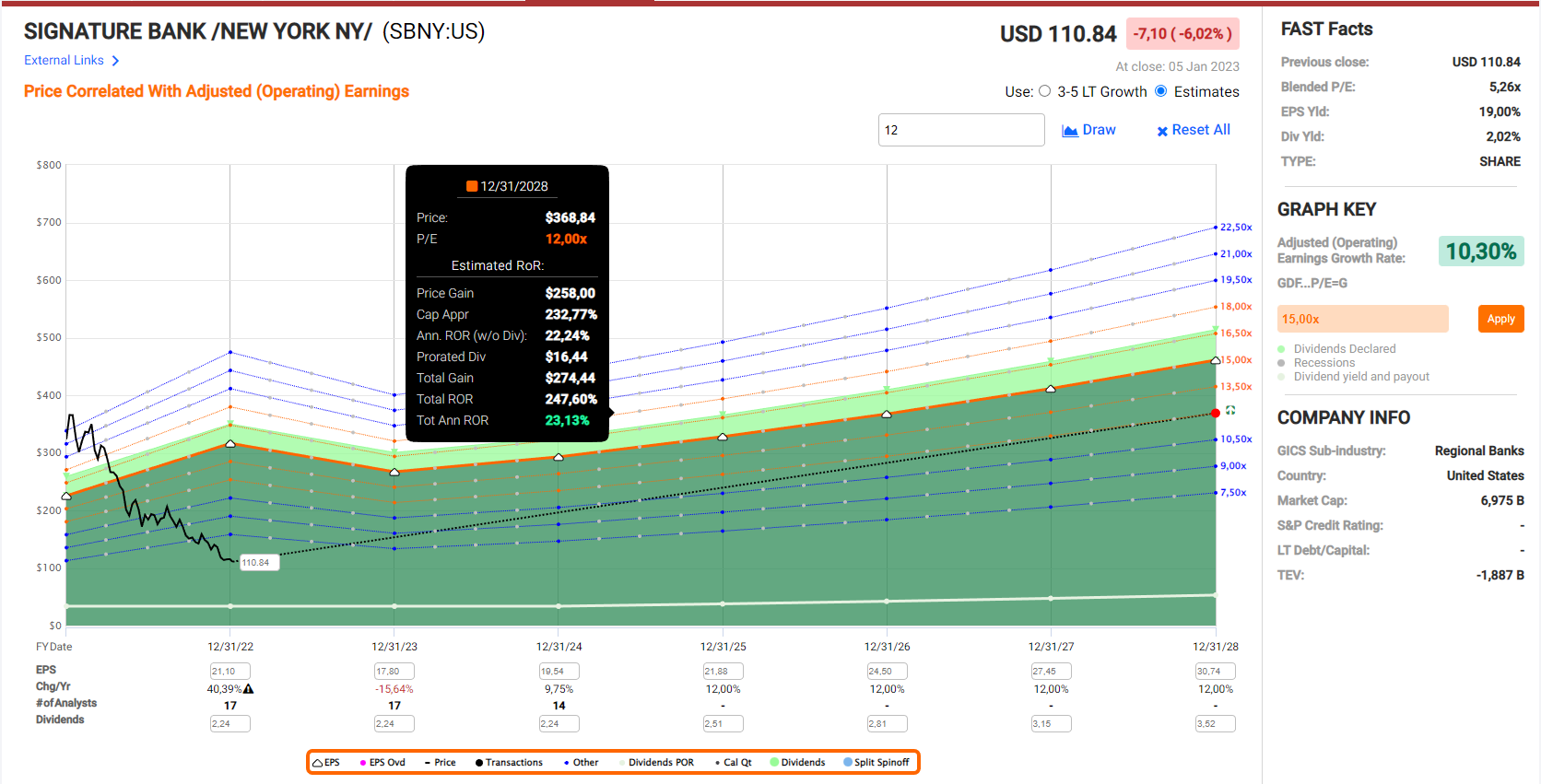Click the Transactions black legend dot
1541x784 pixels.
point(479,763)
